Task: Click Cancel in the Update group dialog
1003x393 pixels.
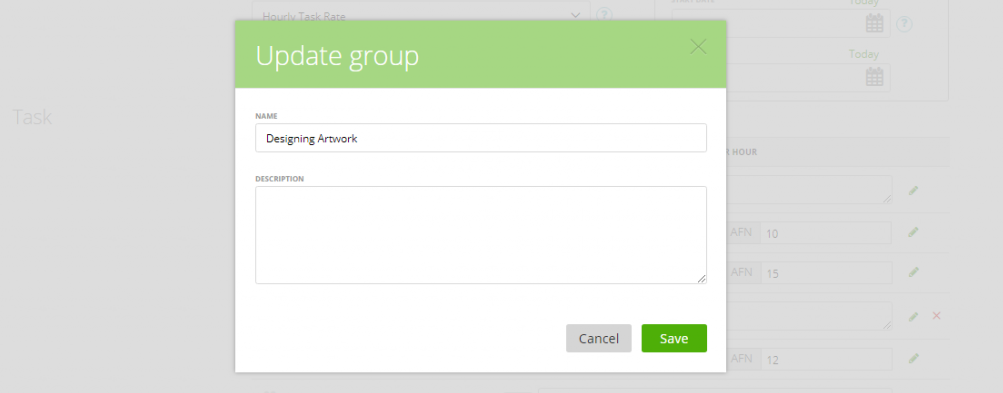Action: pyautogui.click(x=598, y=338)
